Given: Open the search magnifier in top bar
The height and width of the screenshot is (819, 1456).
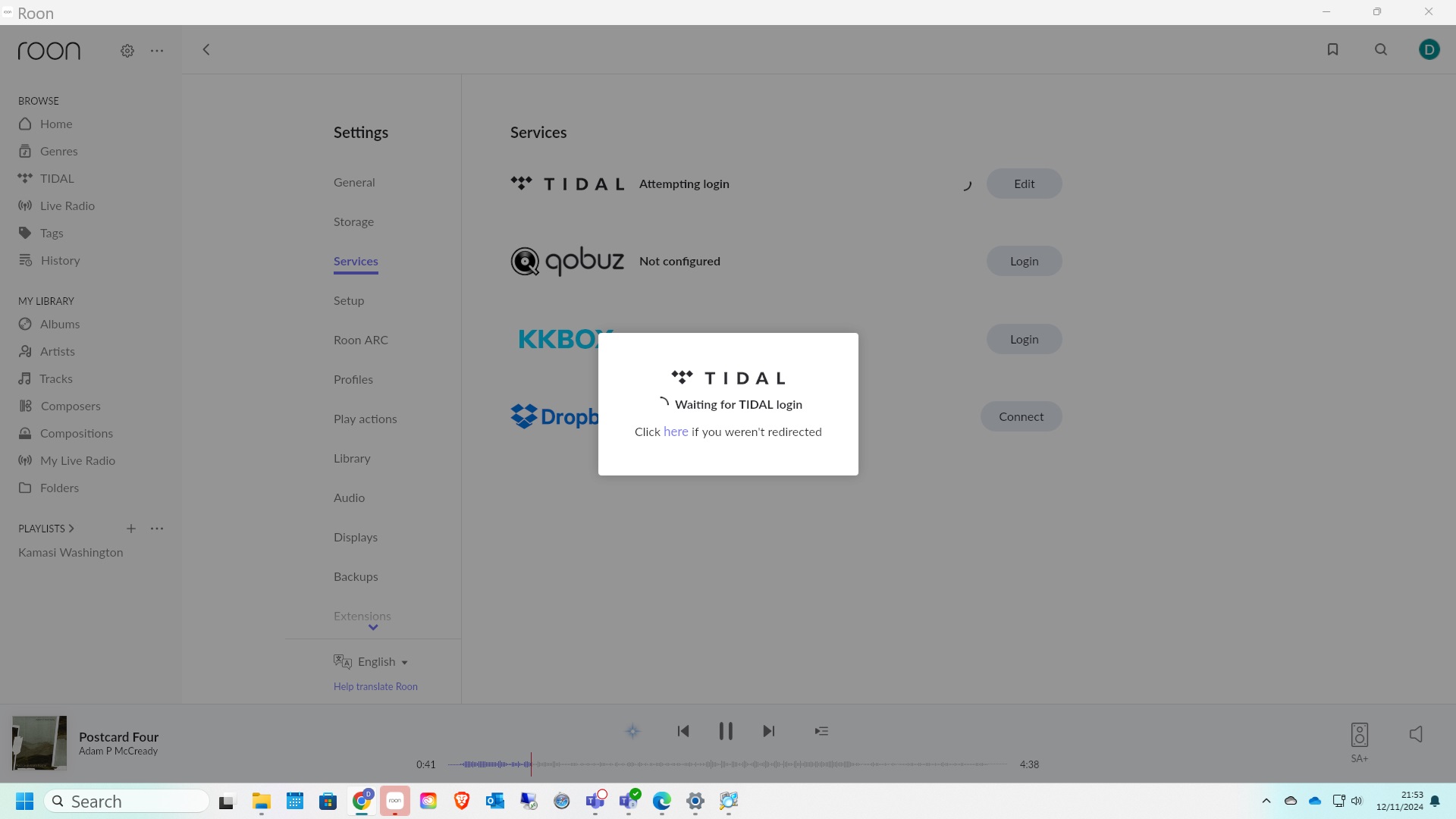Looking at the screenshot, I should [1381, 49].
